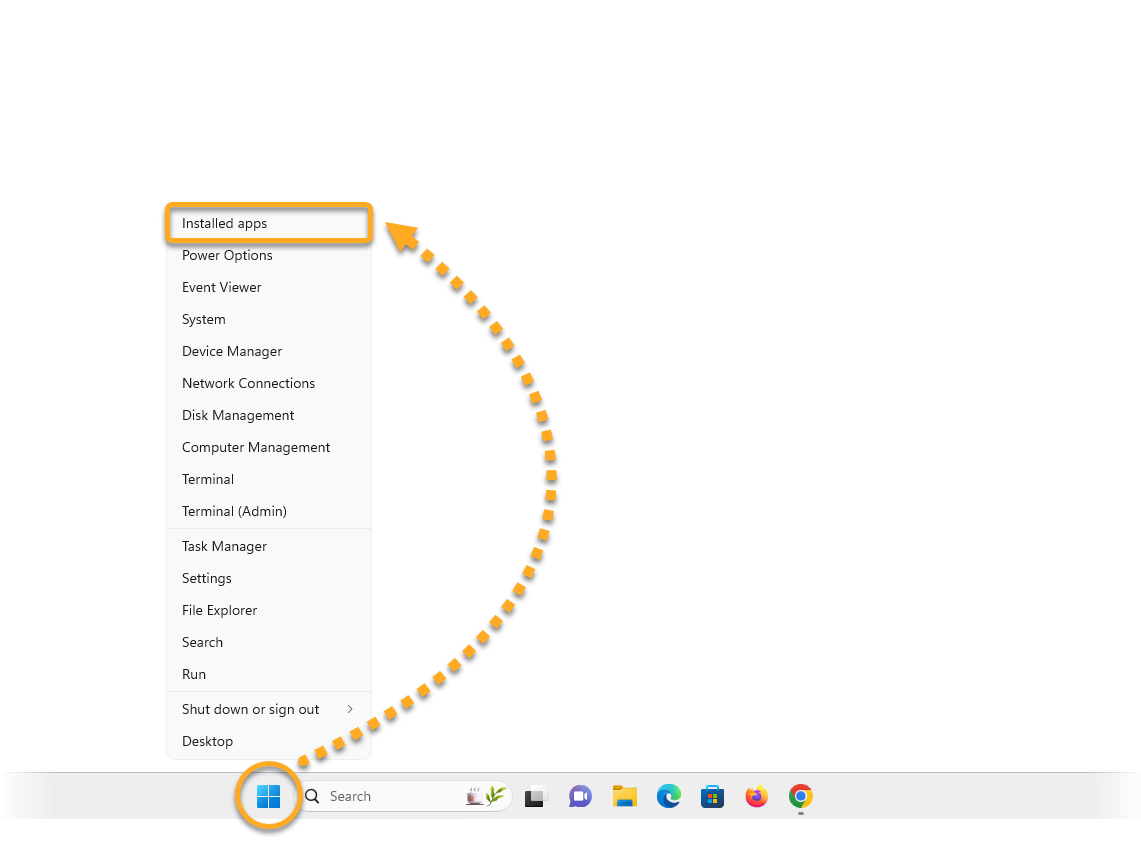Launch Terminal (Admin) from the menu
The height and width of the screenshot is (841, 1141).
tap(234, 512)
